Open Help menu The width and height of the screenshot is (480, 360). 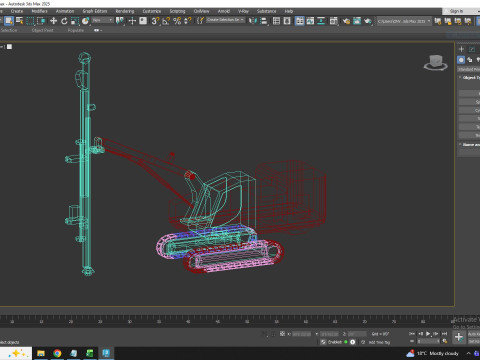click(x=289, y=11)
